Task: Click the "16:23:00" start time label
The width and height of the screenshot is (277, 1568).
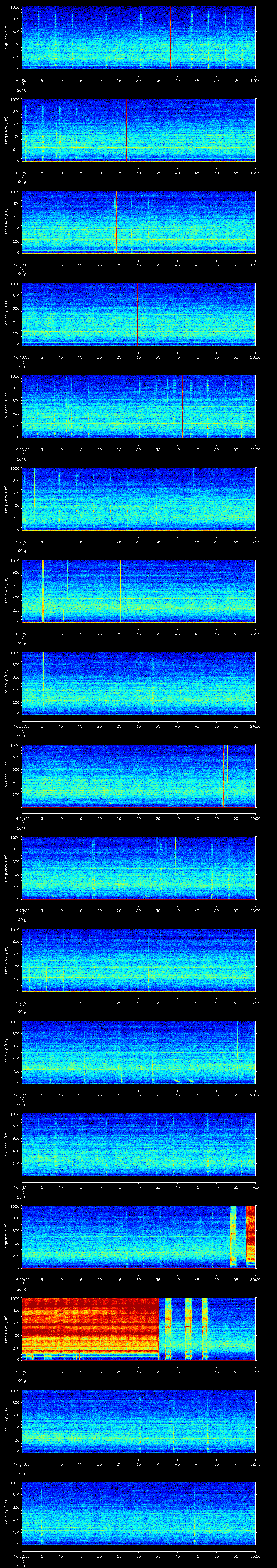Action: coord(21,726)
